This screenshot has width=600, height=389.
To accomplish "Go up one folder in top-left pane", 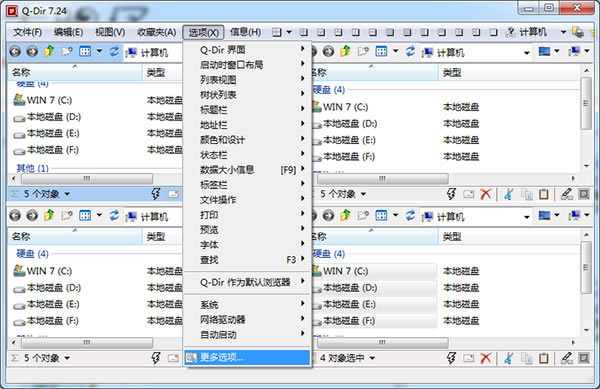I will click(x=49, y=51).
